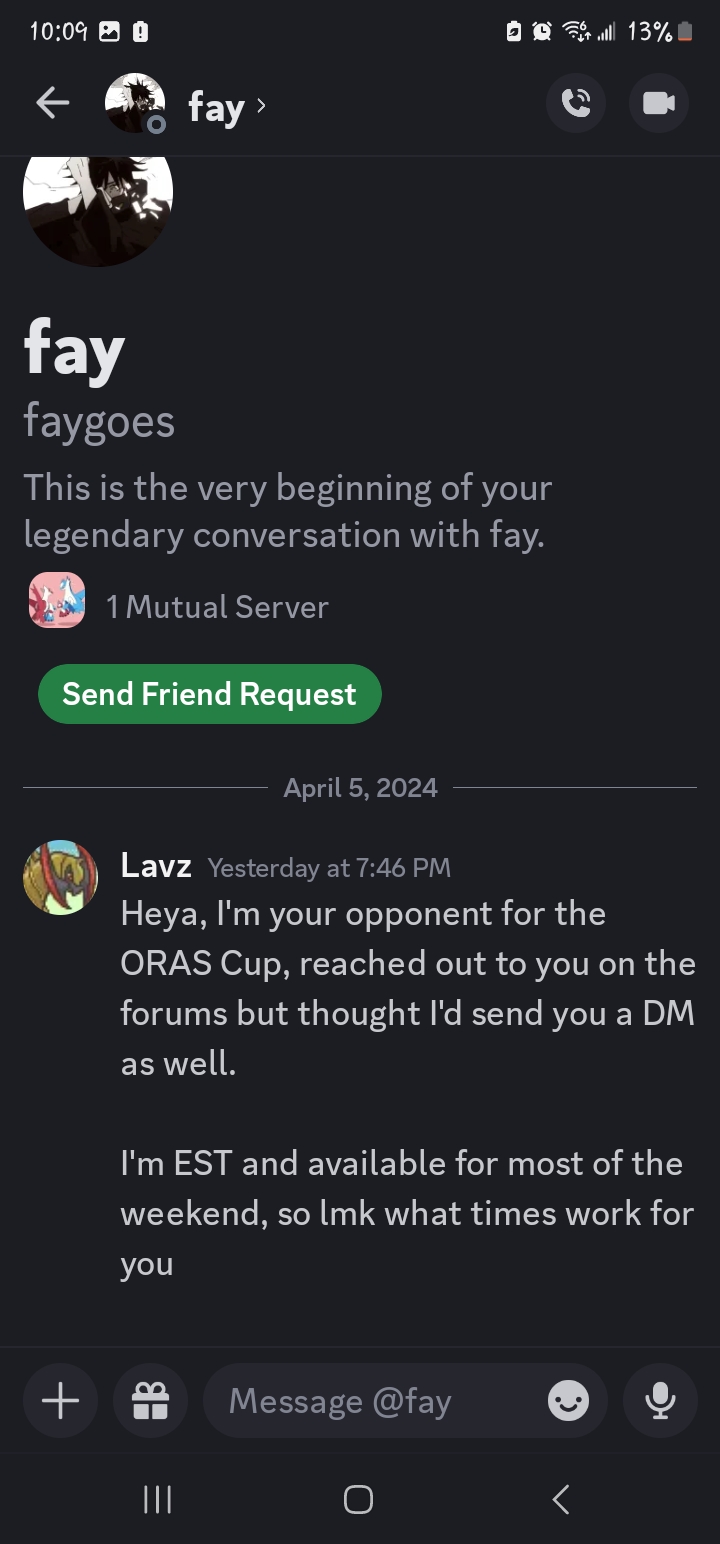Image resolution: width=720 pixels, height=1544 pixels.
Task: Open the gift/Nitro menu
Action: click(150, 1400)
